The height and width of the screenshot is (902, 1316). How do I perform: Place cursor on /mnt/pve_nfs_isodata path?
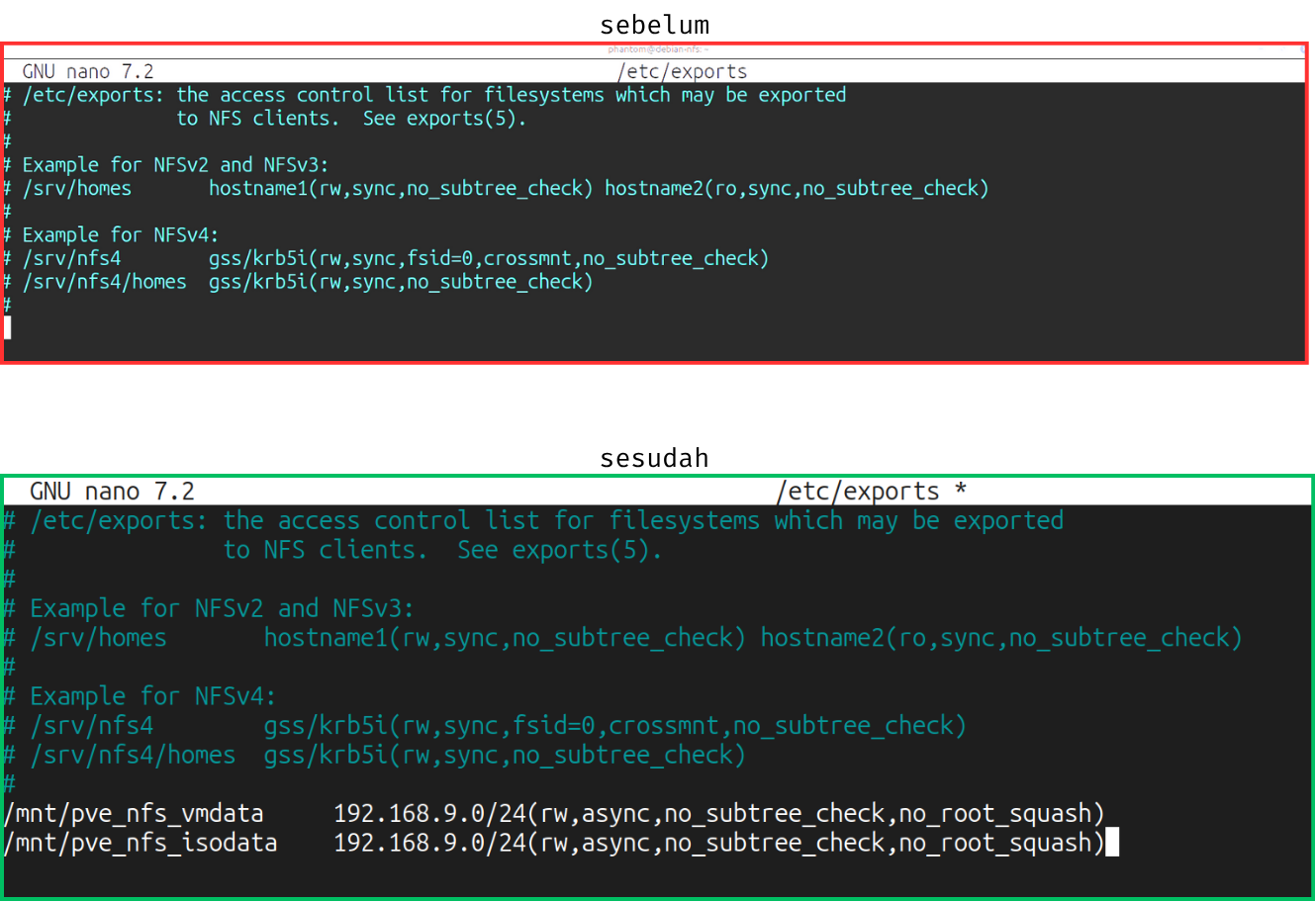coord(141,844)
